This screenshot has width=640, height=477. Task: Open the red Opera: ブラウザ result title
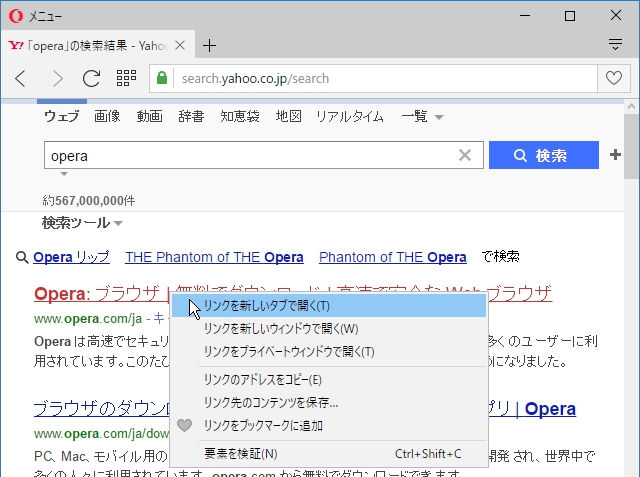click(x=101, y=293)
